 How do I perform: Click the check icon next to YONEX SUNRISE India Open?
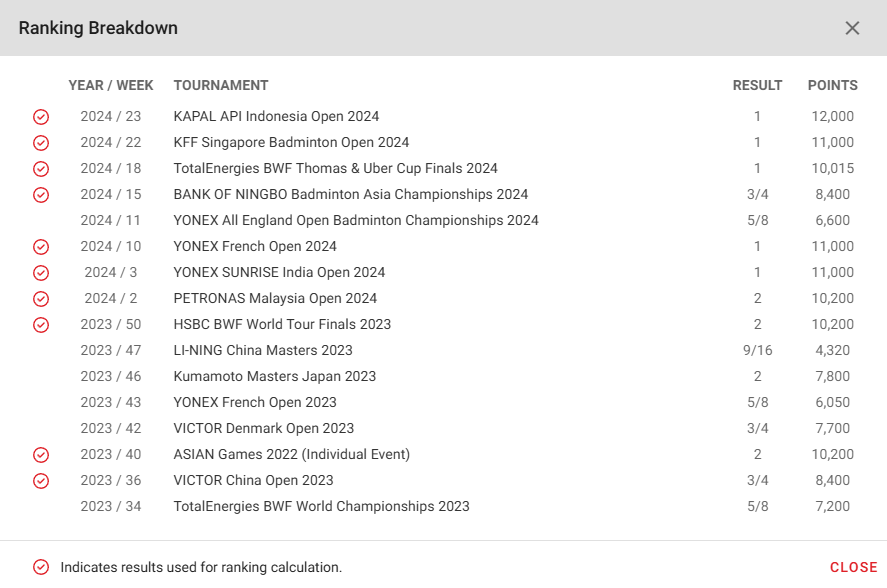(41, 273)
